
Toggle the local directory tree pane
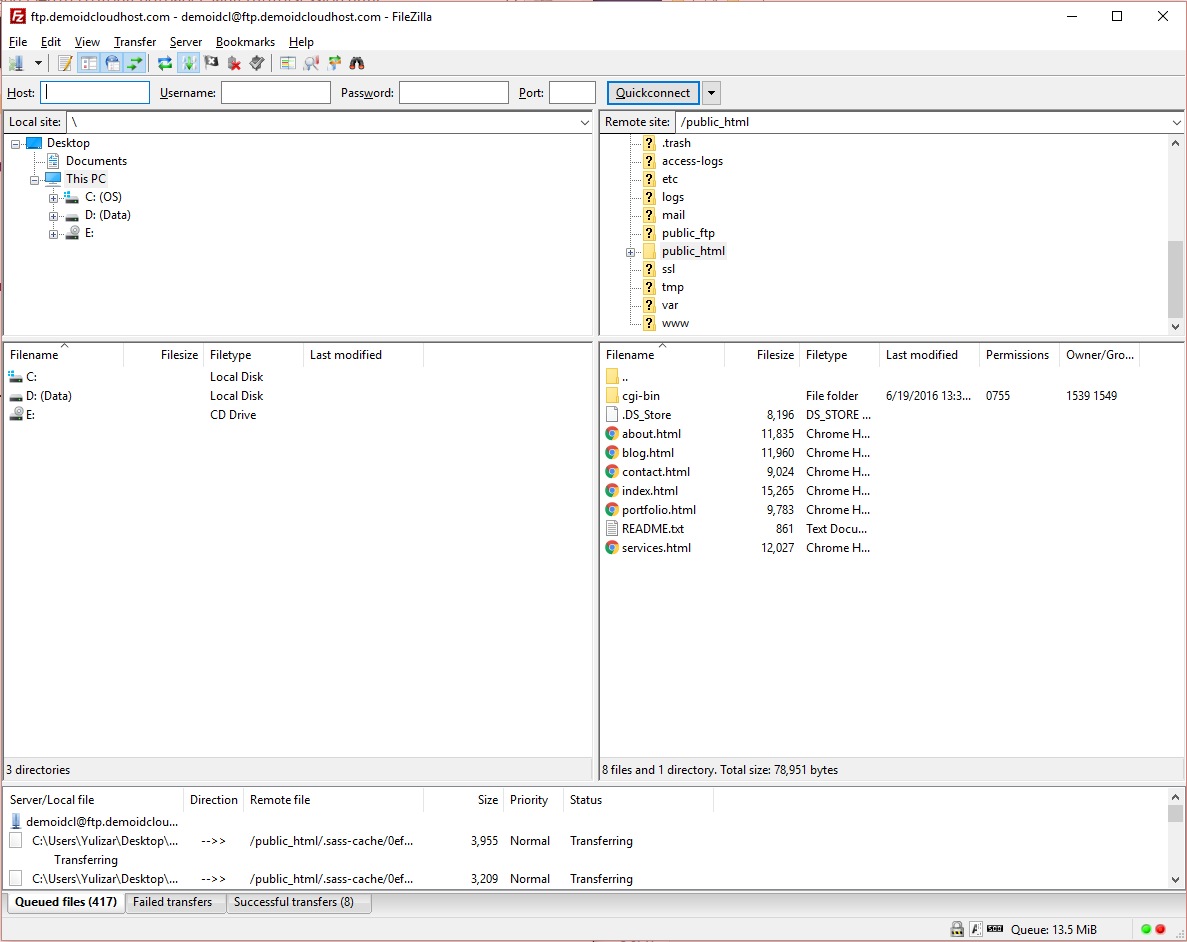tap(88, 62)
